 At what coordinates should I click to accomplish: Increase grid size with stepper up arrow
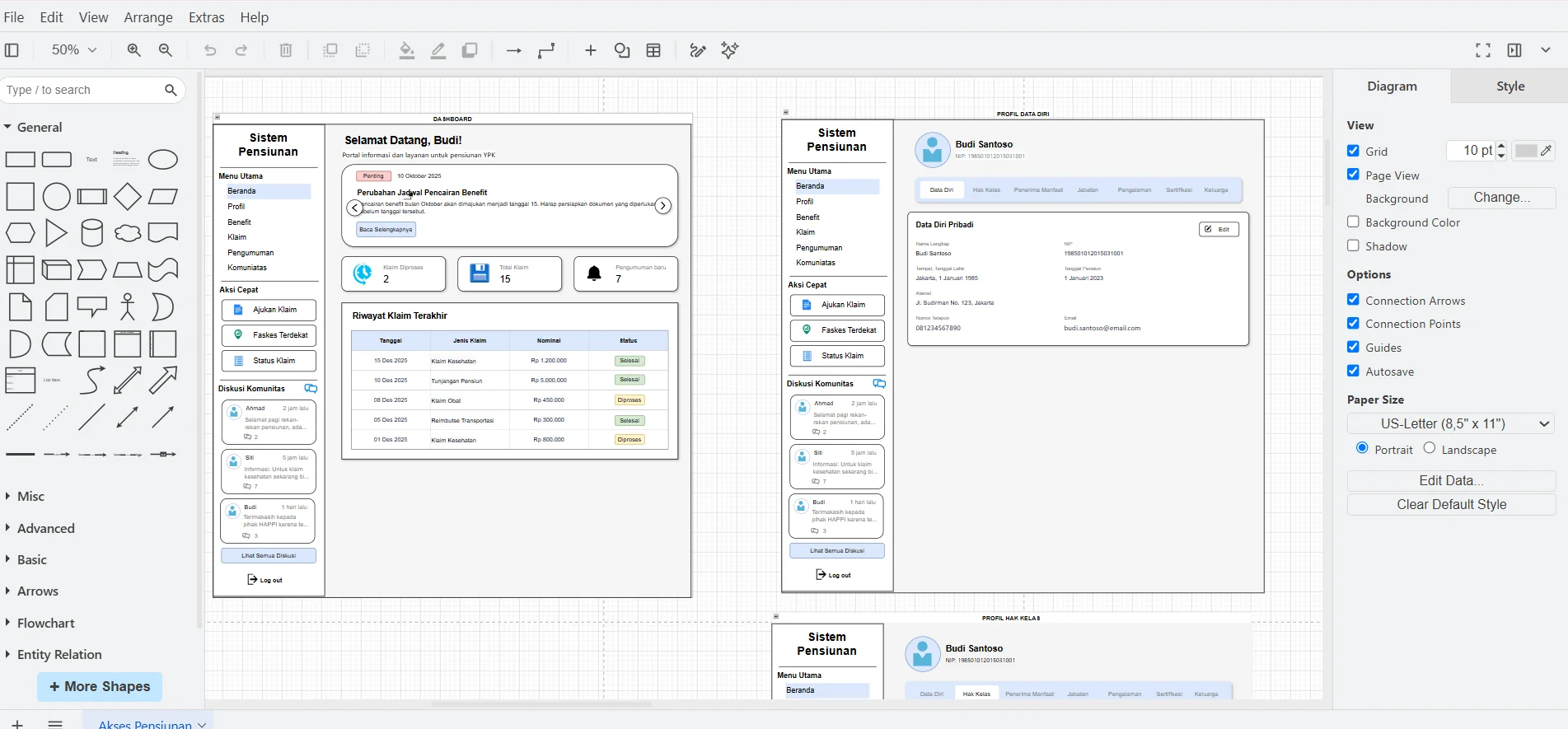click(1501, 146)
